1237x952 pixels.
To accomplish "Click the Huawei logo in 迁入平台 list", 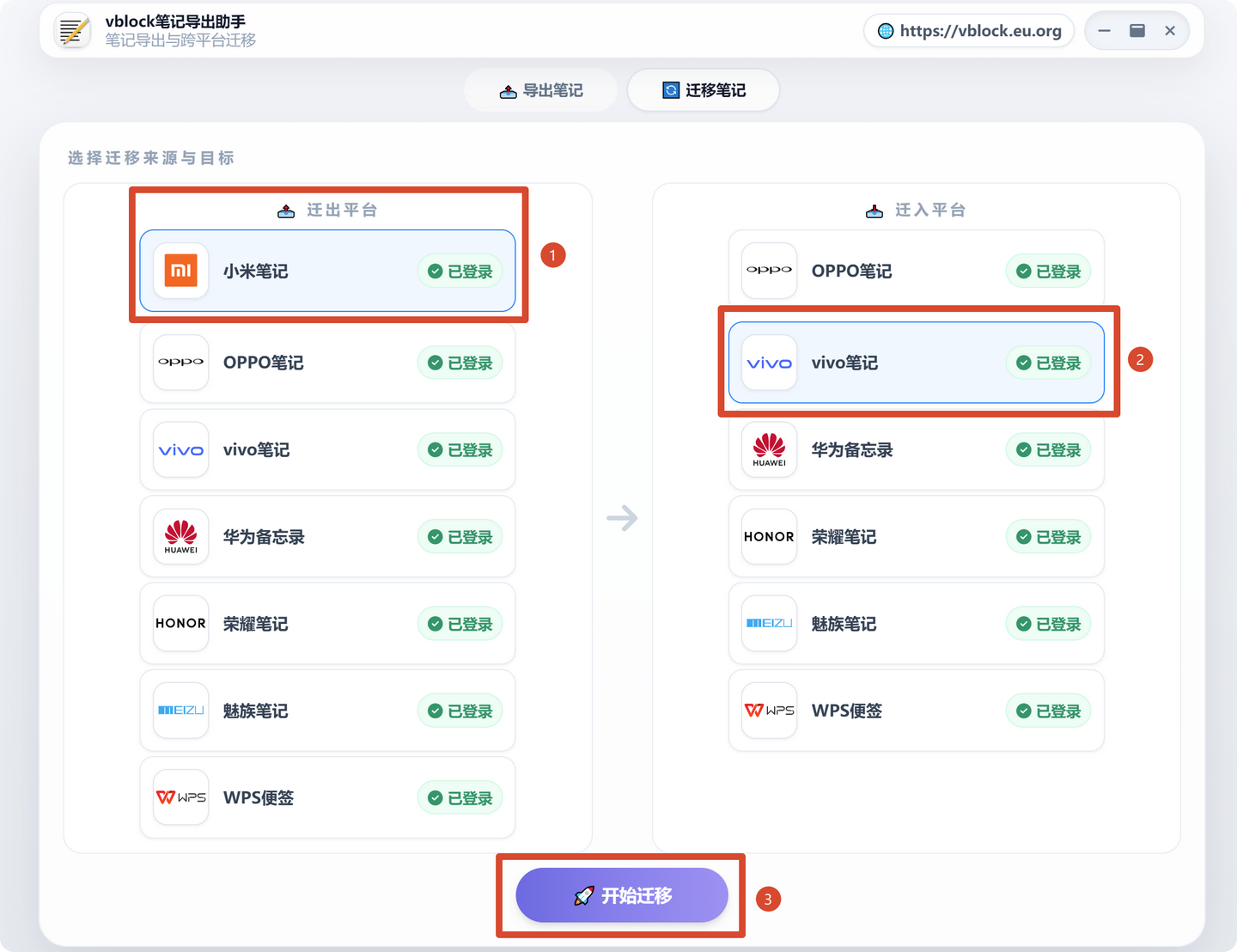I will (x=769, y=449).
